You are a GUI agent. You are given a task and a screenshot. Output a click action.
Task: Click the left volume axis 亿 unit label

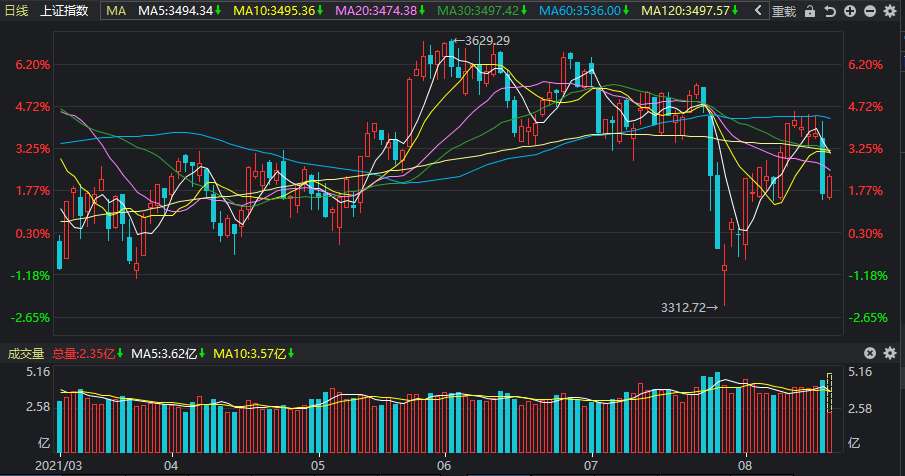coord(44,443)
